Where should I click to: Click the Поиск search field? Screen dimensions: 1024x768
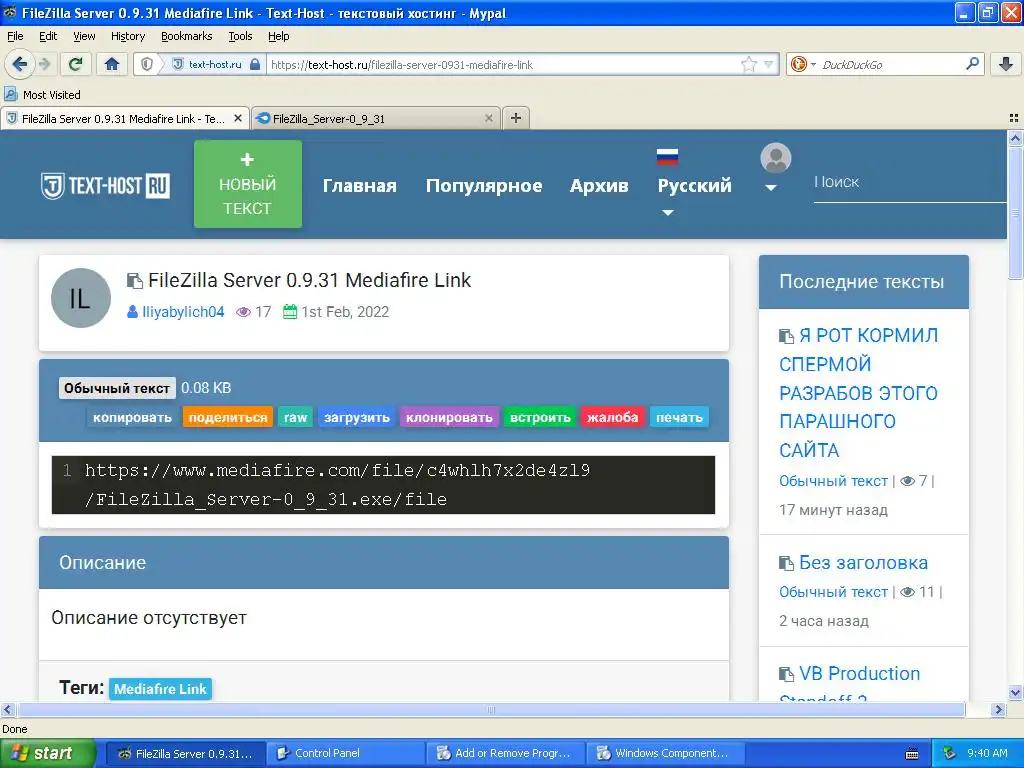point(909,182)
